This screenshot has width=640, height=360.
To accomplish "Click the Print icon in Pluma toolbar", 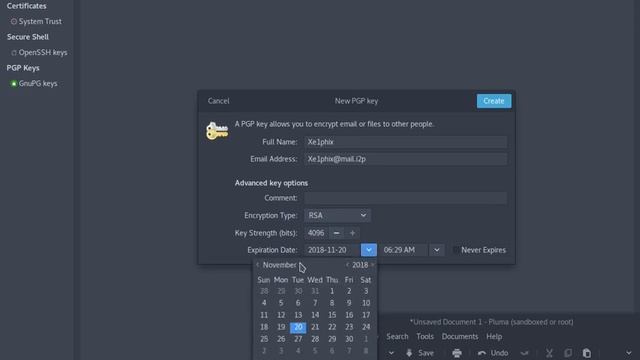I will point(457,353).
